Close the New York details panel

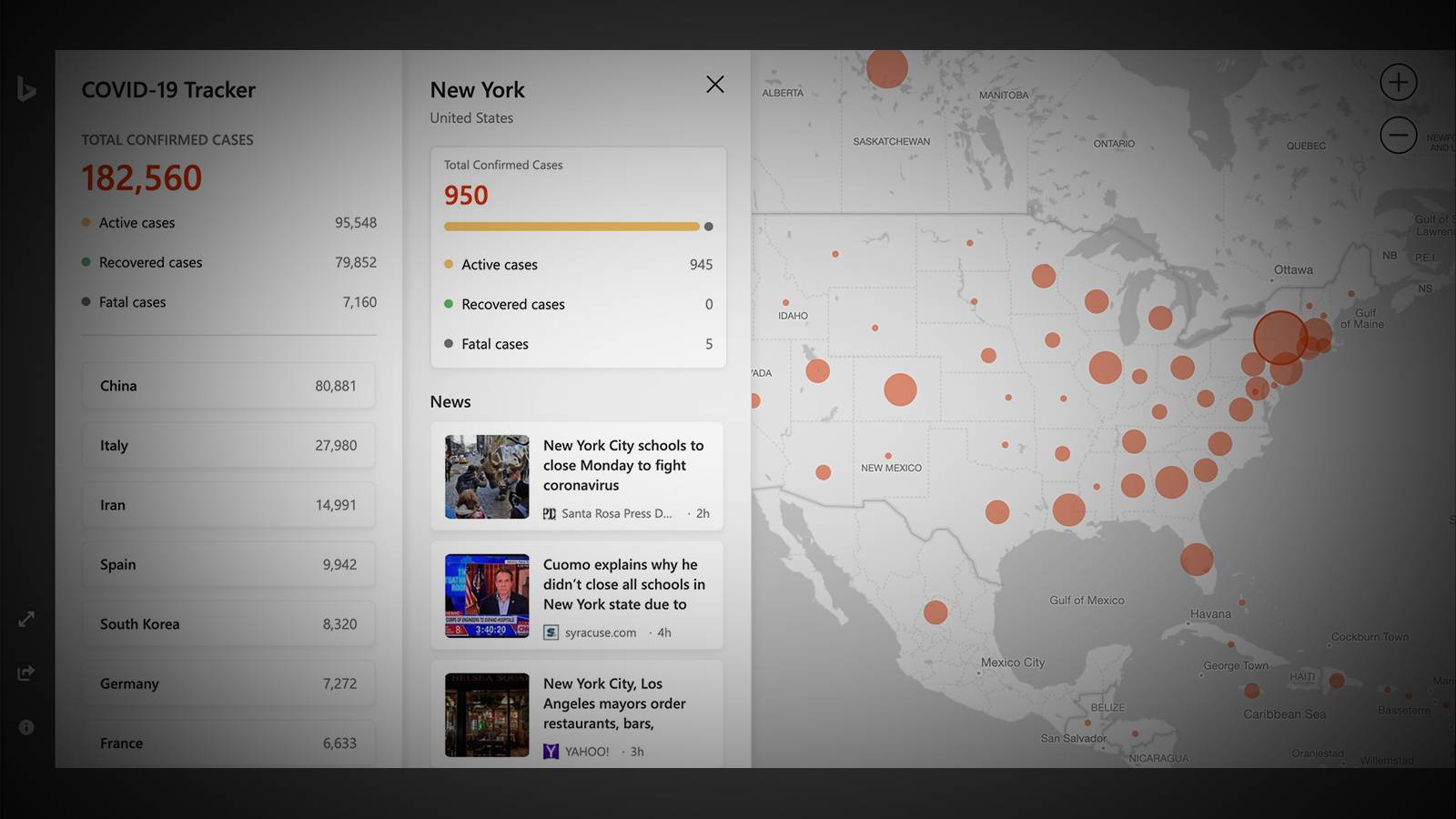[x=715, y=85]
